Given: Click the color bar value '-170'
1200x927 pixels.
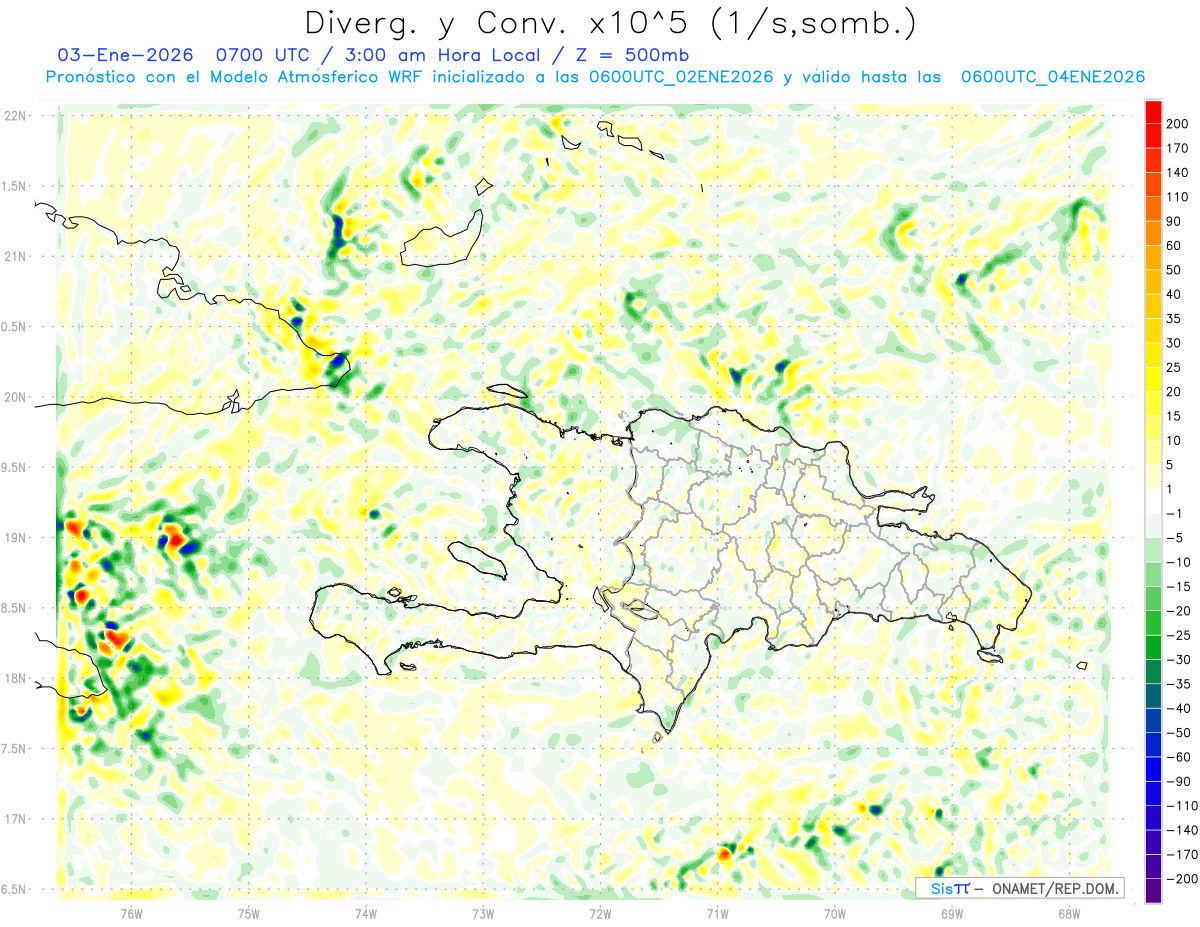Looking at the screenshot, I should pyautogui.click(x=1183, y=854).
